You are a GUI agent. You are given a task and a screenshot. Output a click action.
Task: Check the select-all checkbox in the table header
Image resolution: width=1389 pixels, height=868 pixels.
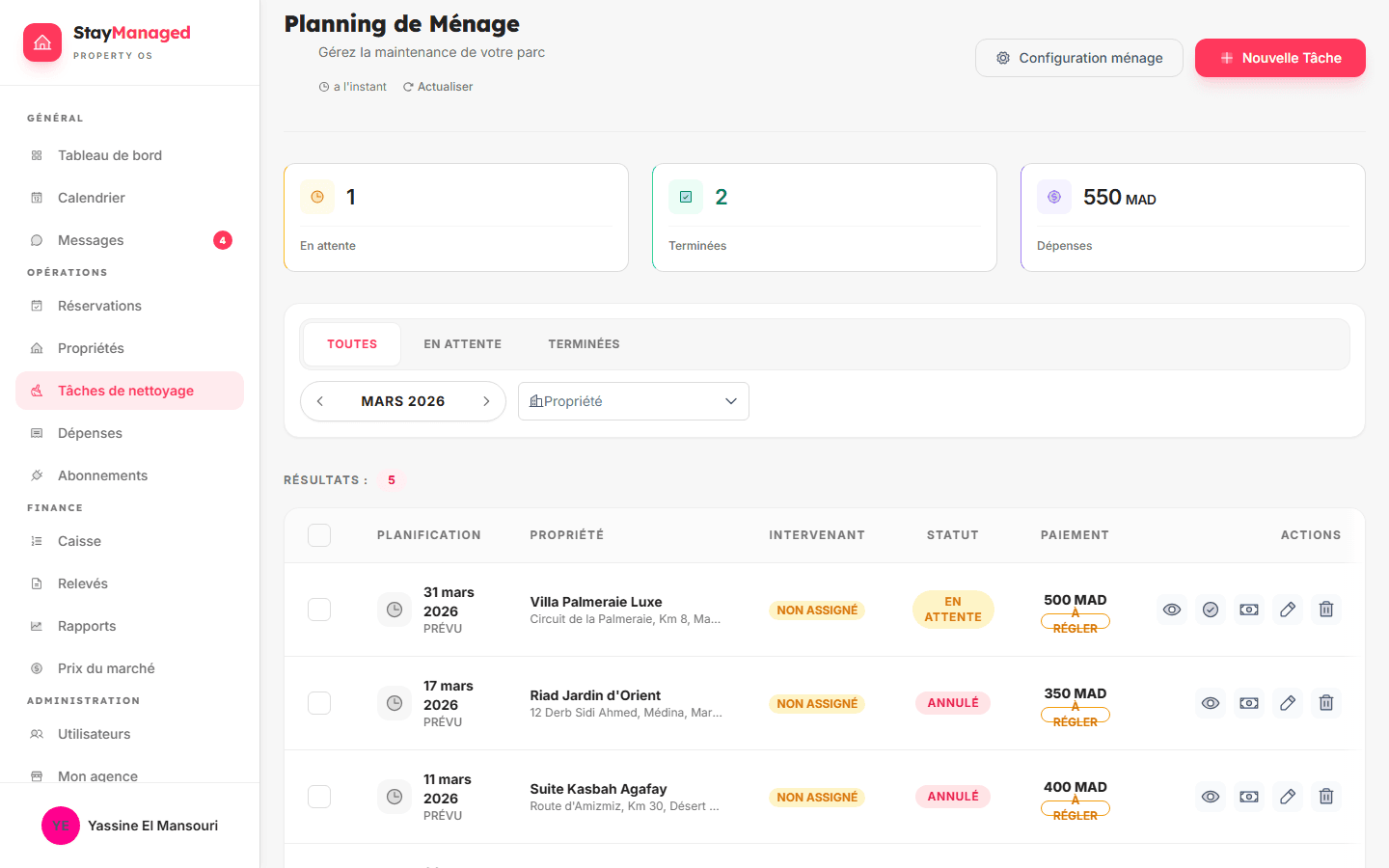click(319, 534)
